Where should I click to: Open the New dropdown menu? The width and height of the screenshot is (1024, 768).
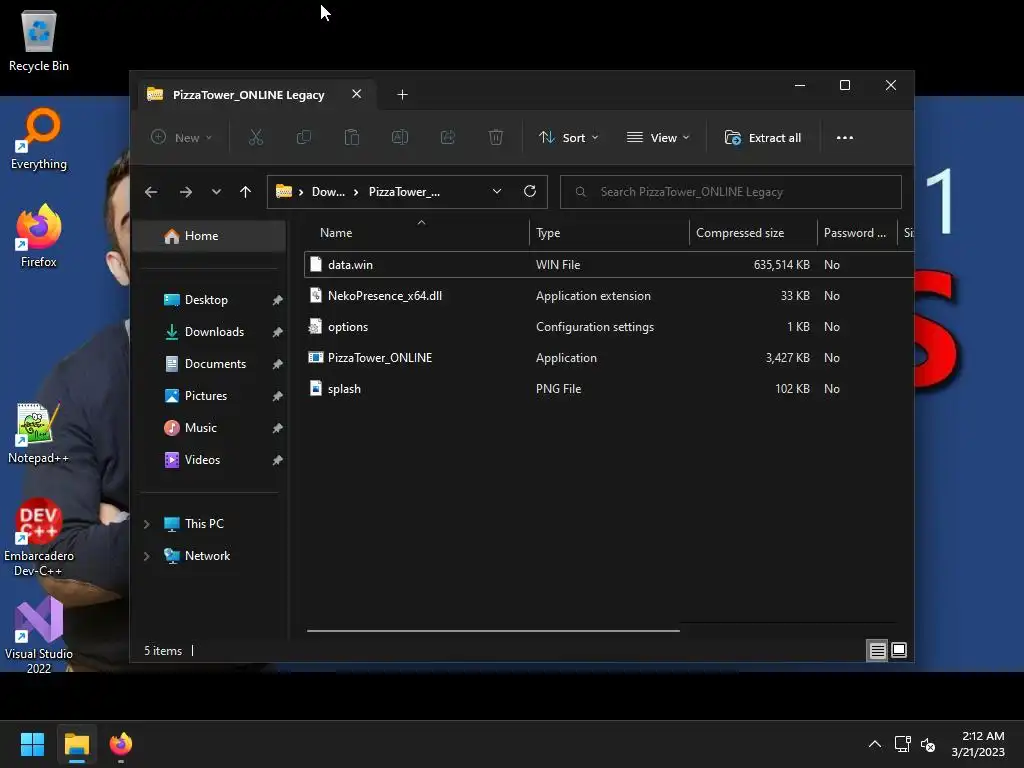pos(182,138)
